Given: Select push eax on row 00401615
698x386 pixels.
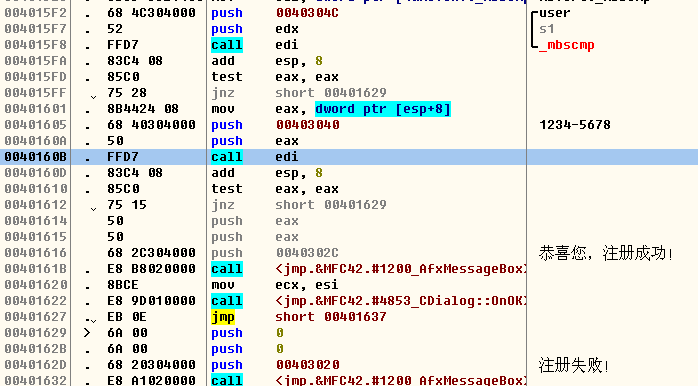Looking at the screenshot, I should click(x=255, y=237).
